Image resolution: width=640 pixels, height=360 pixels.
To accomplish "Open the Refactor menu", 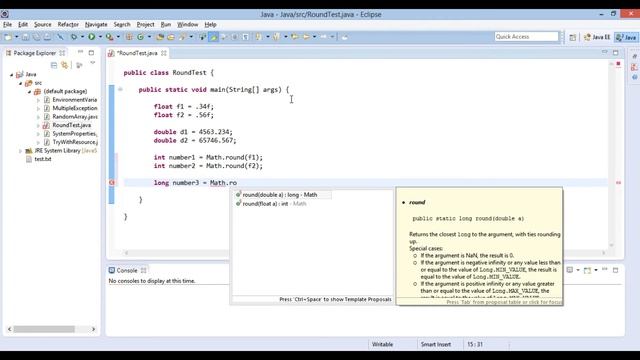I will pos(68,24).
